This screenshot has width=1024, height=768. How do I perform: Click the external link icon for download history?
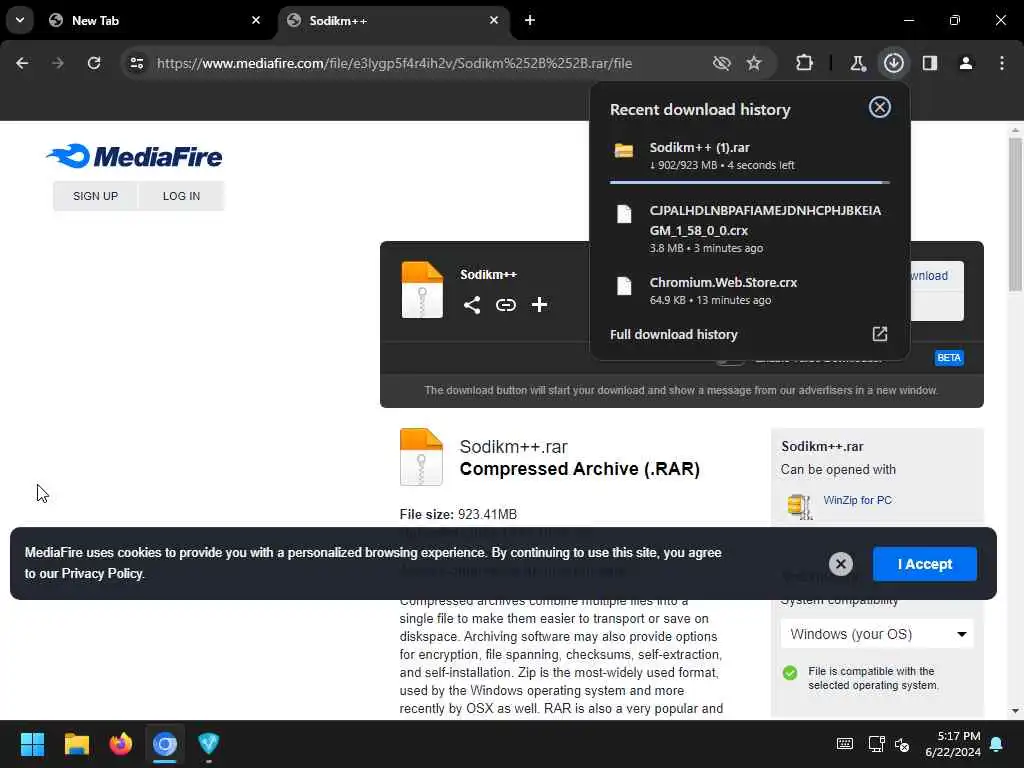click(880, 334)
